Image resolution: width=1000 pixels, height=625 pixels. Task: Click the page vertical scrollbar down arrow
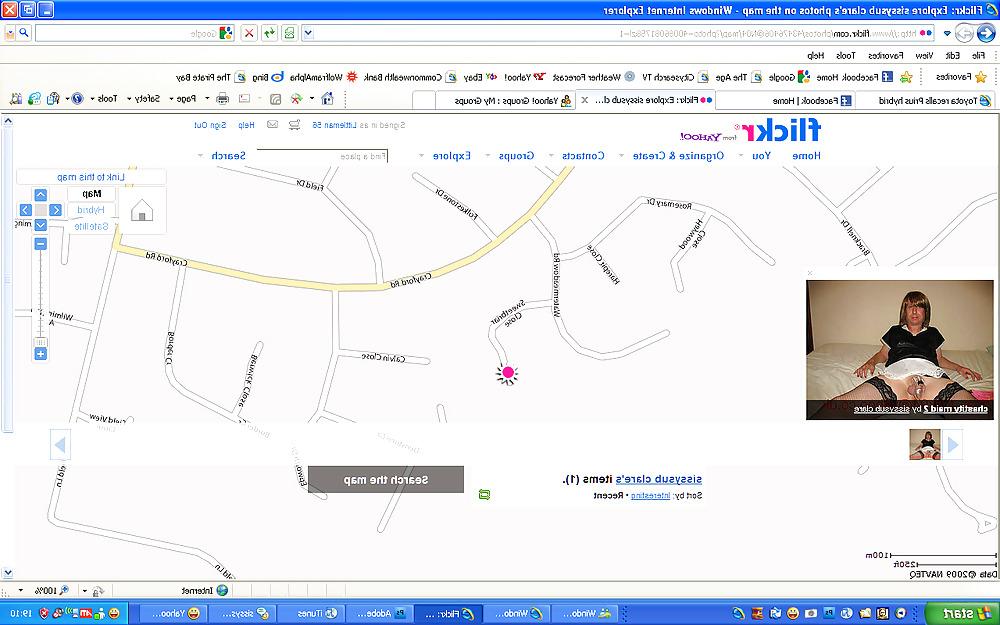click(x=7, y=573)
